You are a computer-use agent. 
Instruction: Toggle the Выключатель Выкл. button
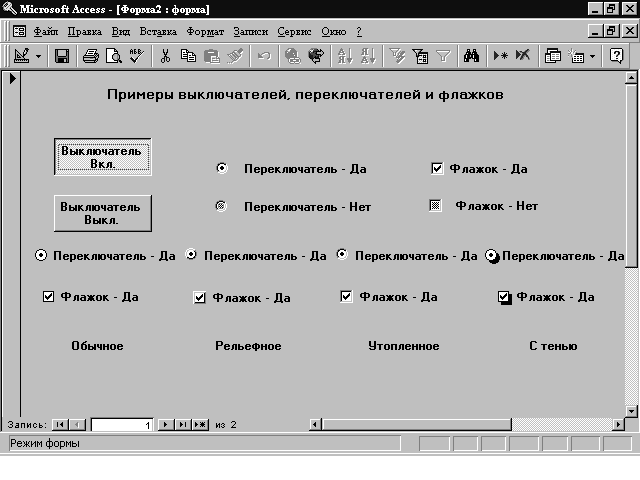click(x=103, y=213)
